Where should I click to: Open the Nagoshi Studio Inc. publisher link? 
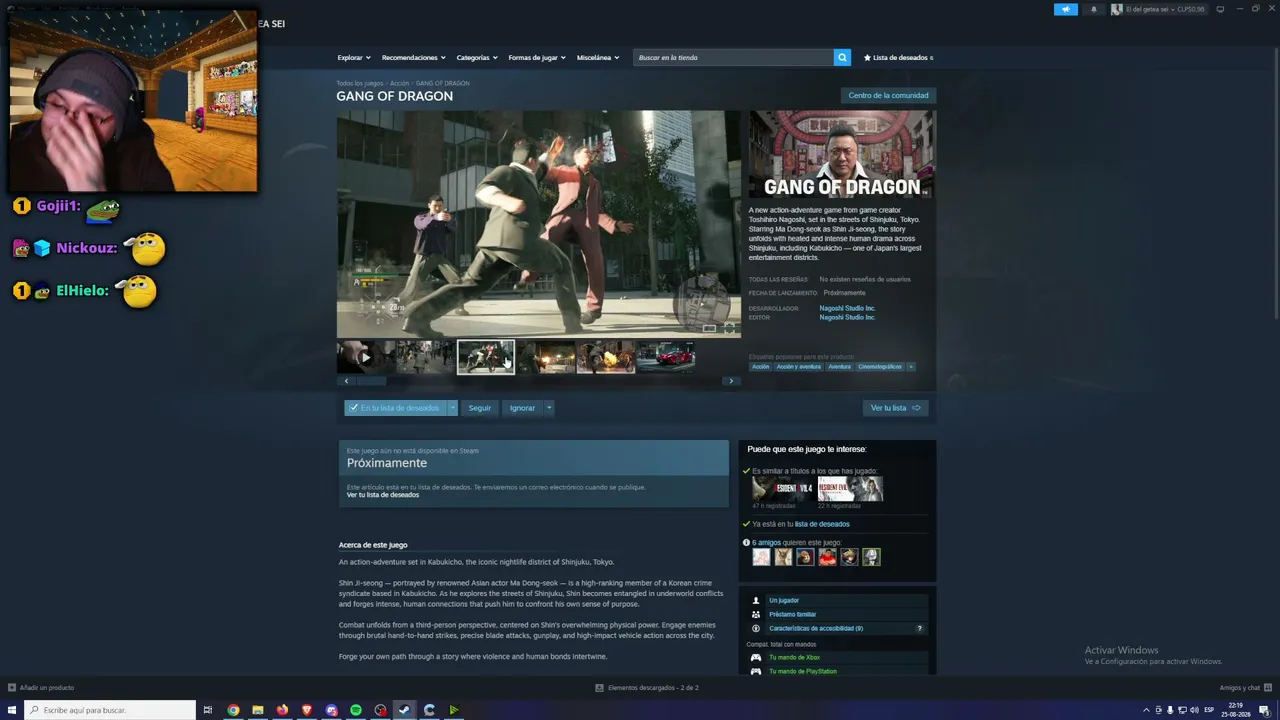pos(847,317)
